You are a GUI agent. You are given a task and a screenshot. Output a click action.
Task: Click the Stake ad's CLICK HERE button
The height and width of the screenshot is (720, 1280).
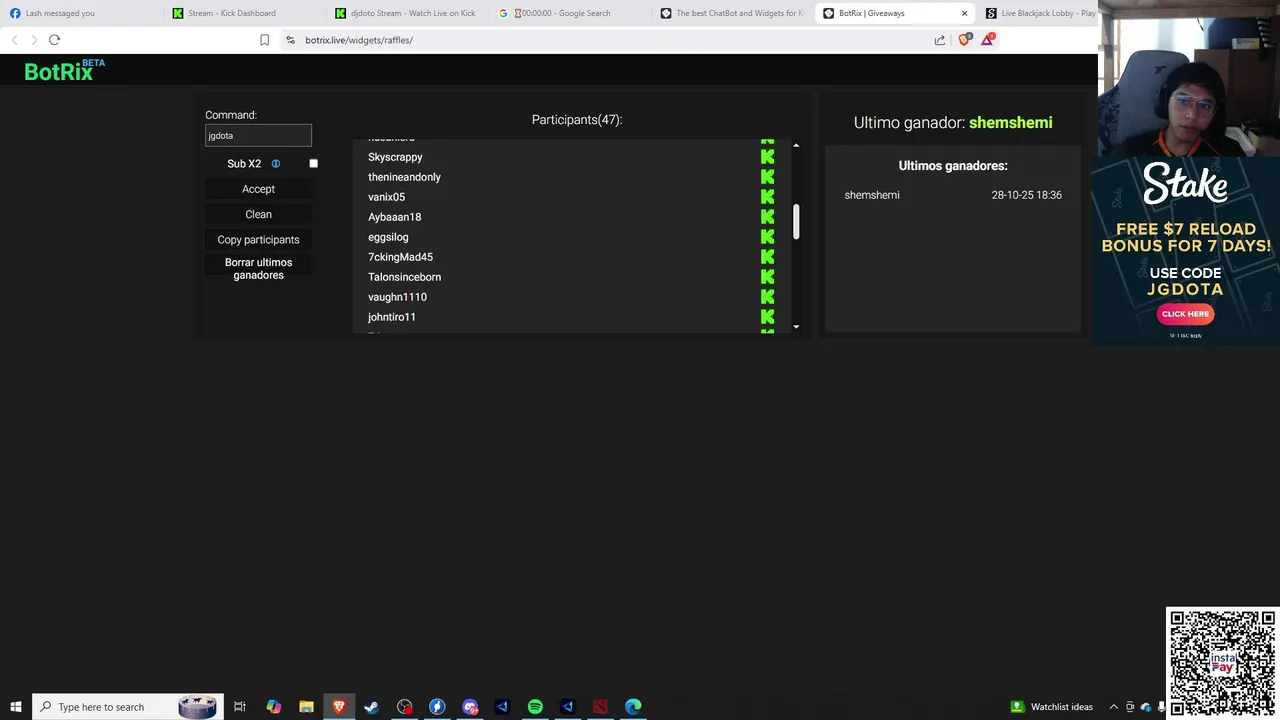[x=1185, y=314]
